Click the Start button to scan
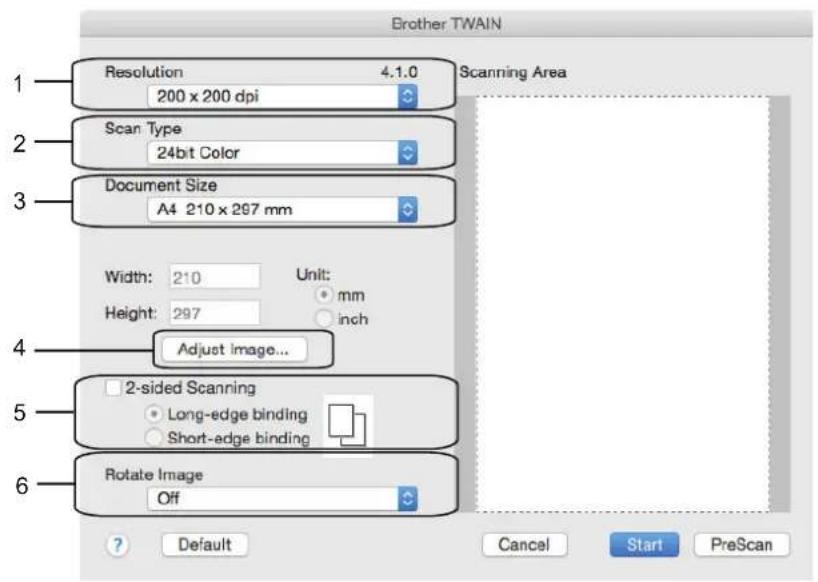Image resolution: width=818 pixels, height=582 pixels. [x=644, y=545]
